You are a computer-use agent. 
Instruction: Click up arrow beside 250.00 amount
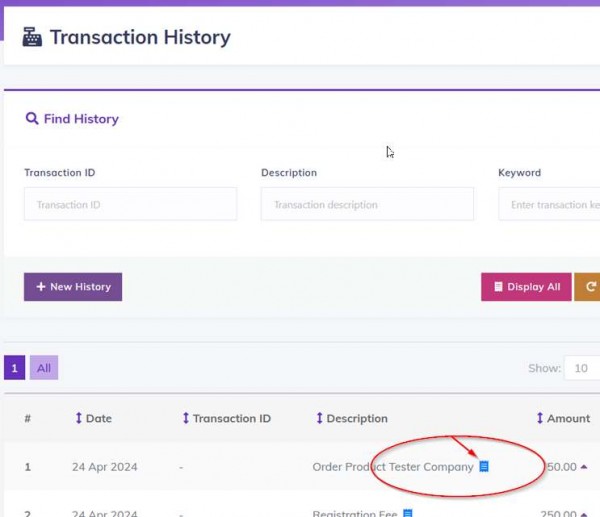click(584, 514)
